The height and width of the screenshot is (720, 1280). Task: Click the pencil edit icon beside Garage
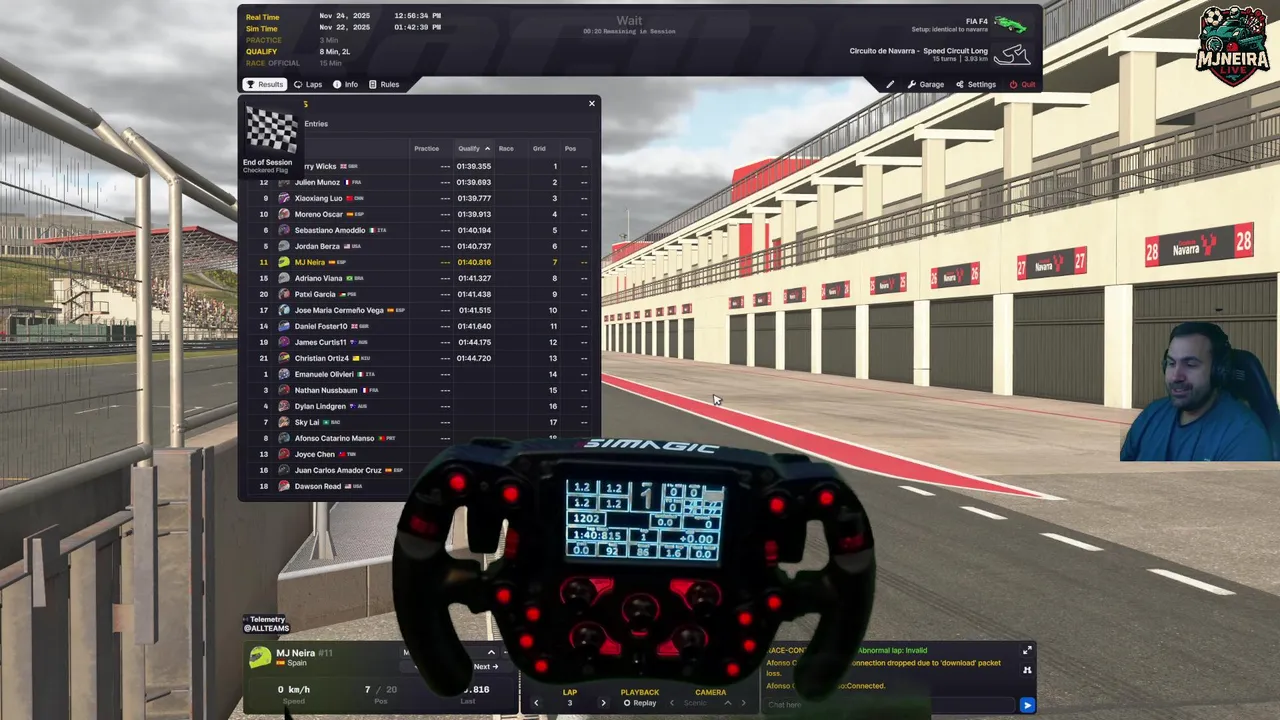[890, 84]
